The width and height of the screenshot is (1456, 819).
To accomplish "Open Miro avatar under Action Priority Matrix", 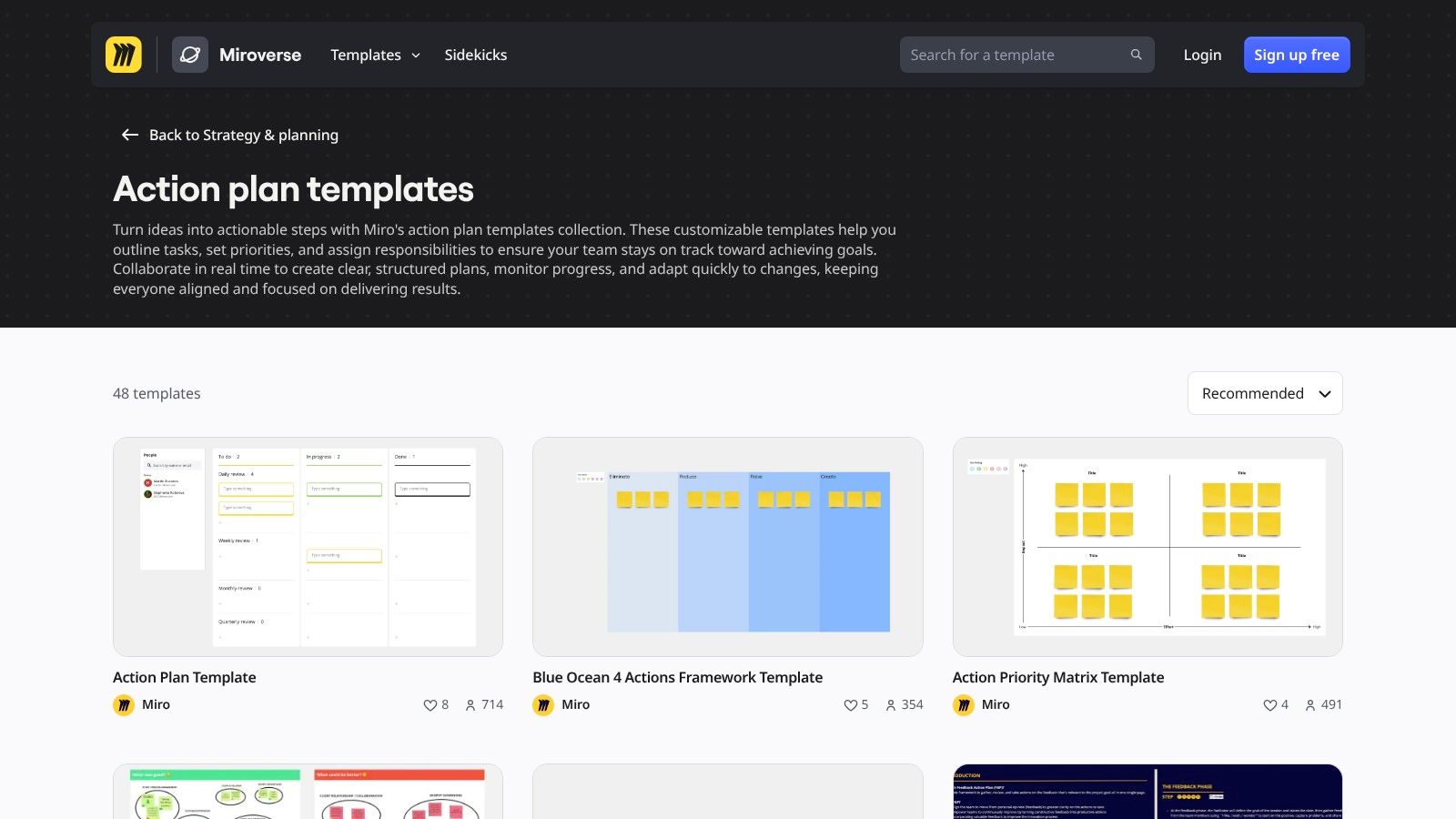I will pyautogui.click(x=964, y=705).
